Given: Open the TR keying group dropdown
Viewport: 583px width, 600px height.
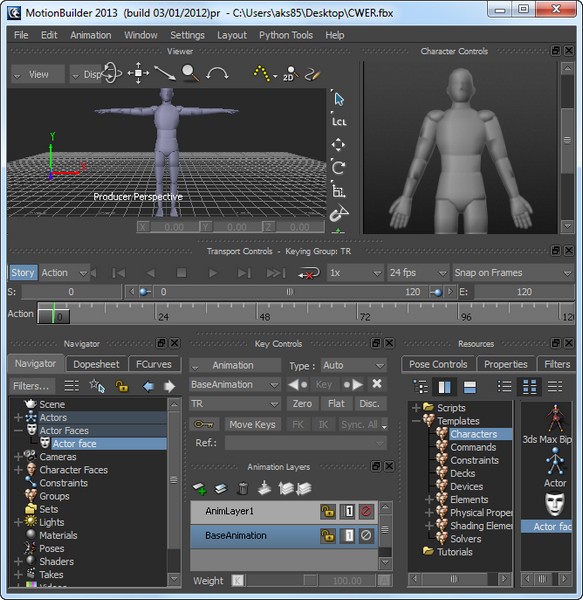Looking at the screenshot, I should click(235, 404).
